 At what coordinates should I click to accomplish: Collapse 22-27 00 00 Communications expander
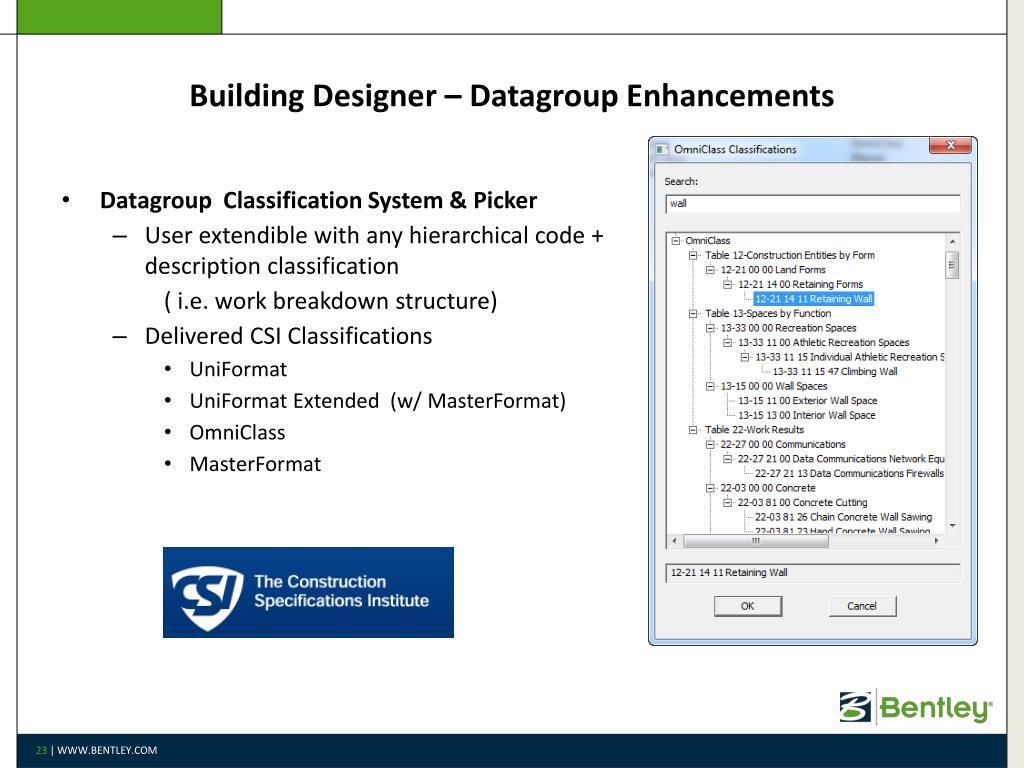710,444
